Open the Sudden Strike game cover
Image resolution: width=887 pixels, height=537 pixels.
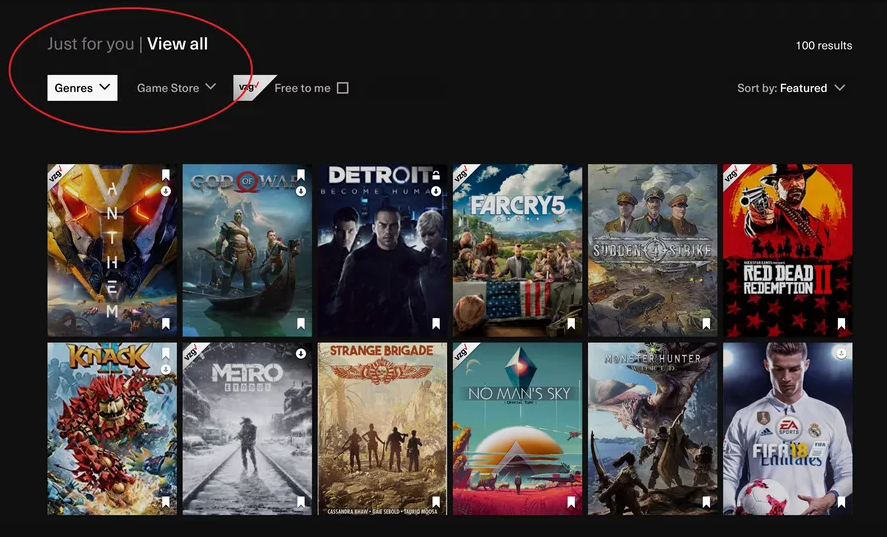point(652,250)
